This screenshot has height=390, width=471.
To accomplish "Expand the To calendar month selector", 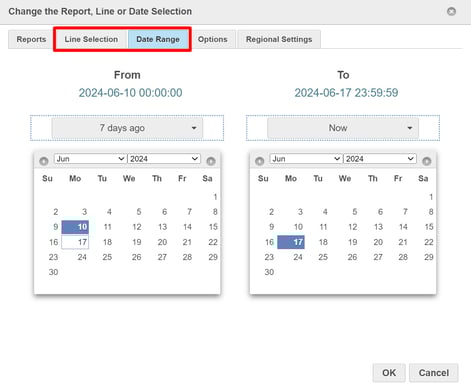I will tap(306, 159).
